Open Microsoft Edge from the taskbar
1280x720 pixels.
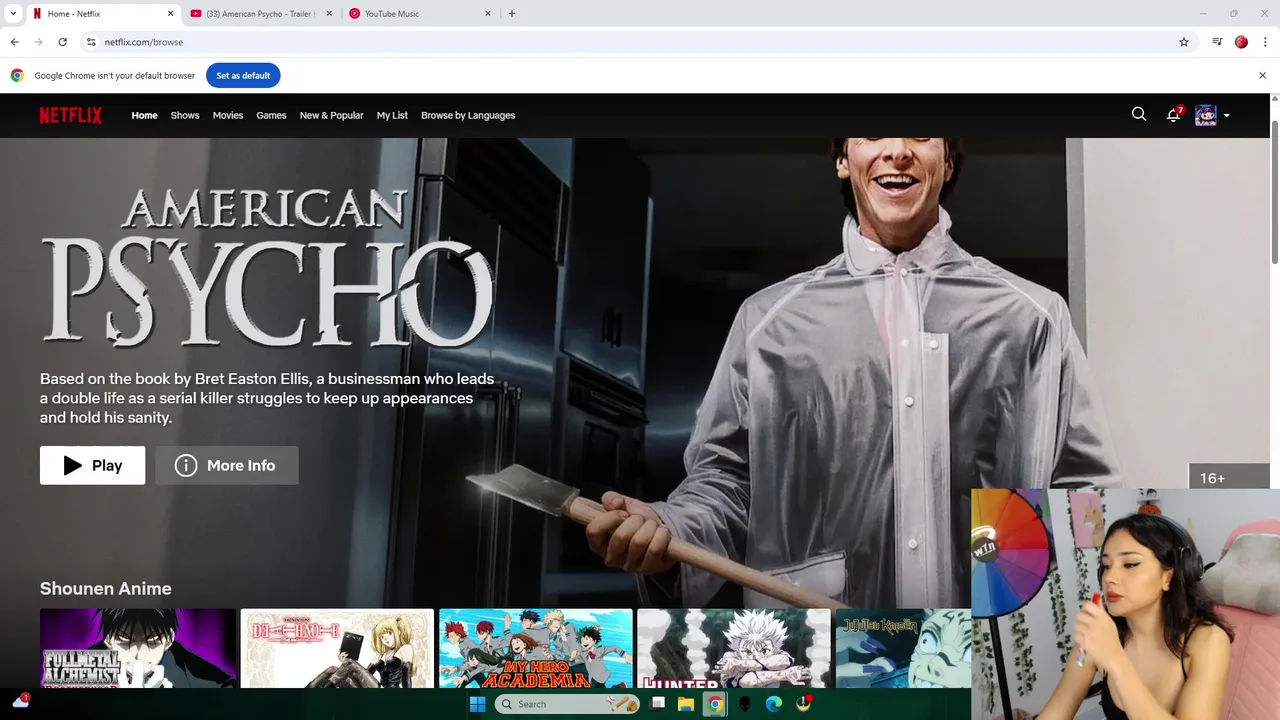click(774, 704)
